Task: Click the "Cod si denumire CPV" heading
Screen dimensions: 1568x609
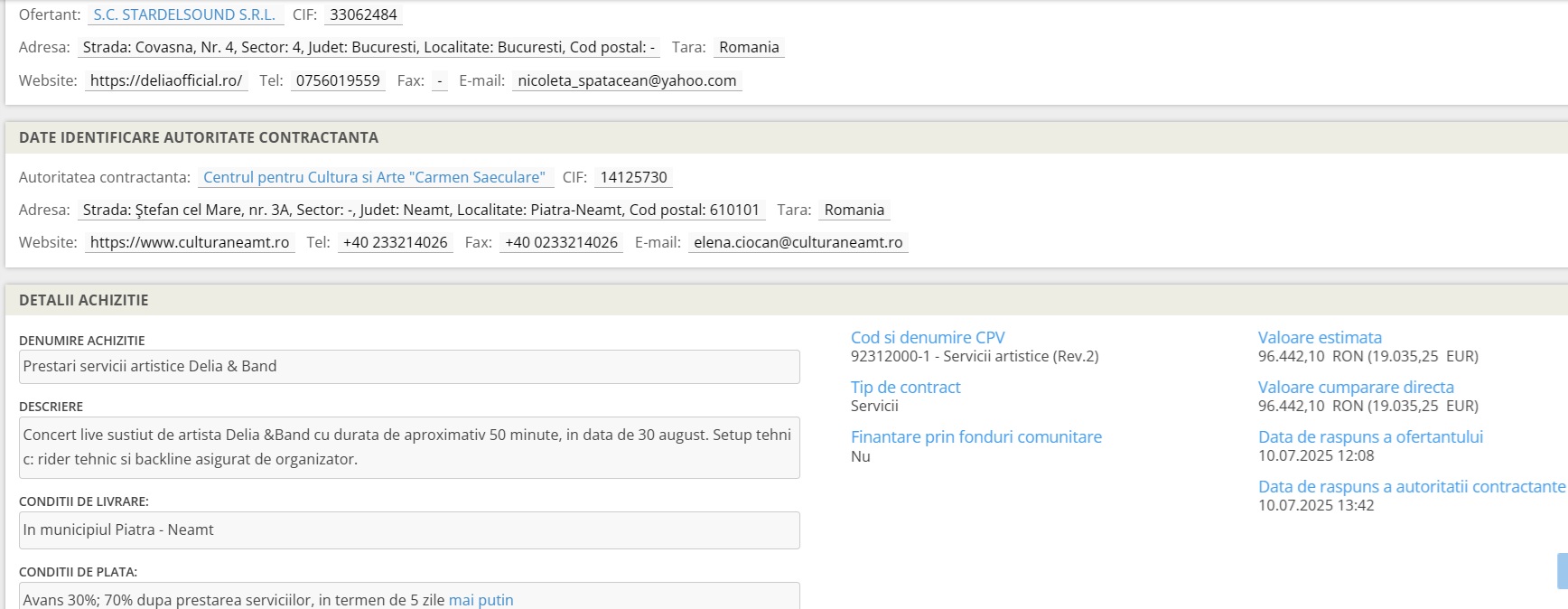Action: pyautogui.click(x=928, y=337)
